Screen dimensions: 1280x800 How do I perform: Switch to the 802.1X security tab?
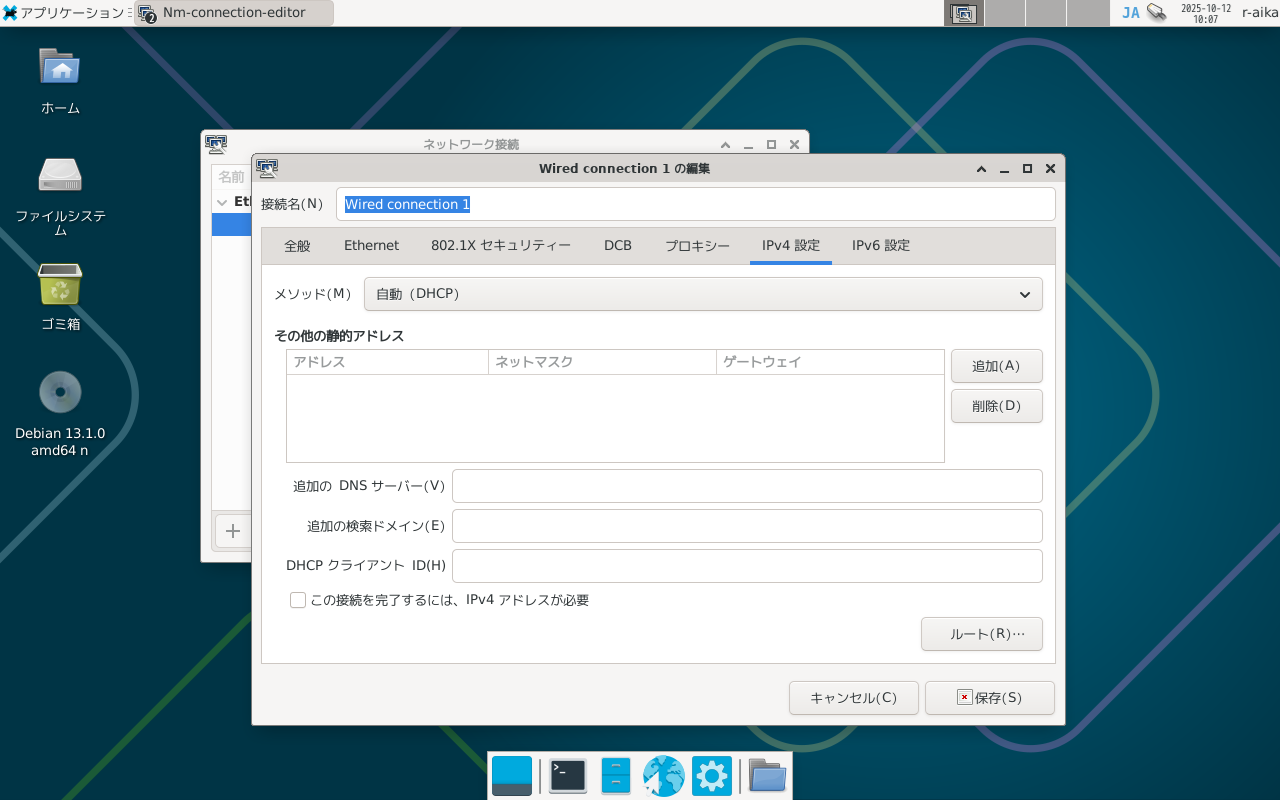coord(501,246)
